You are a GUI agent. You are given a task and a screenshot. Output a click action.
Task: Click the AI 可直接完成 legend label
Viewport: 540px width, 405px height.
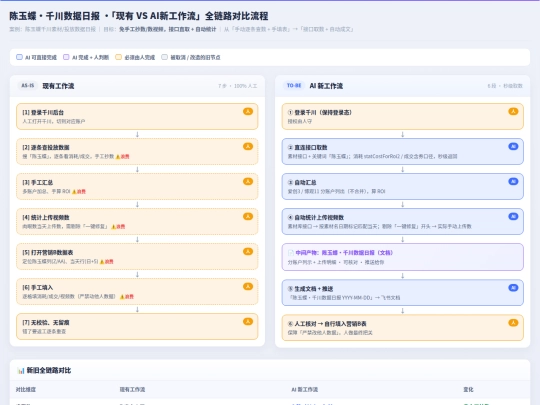pos(41,58)
